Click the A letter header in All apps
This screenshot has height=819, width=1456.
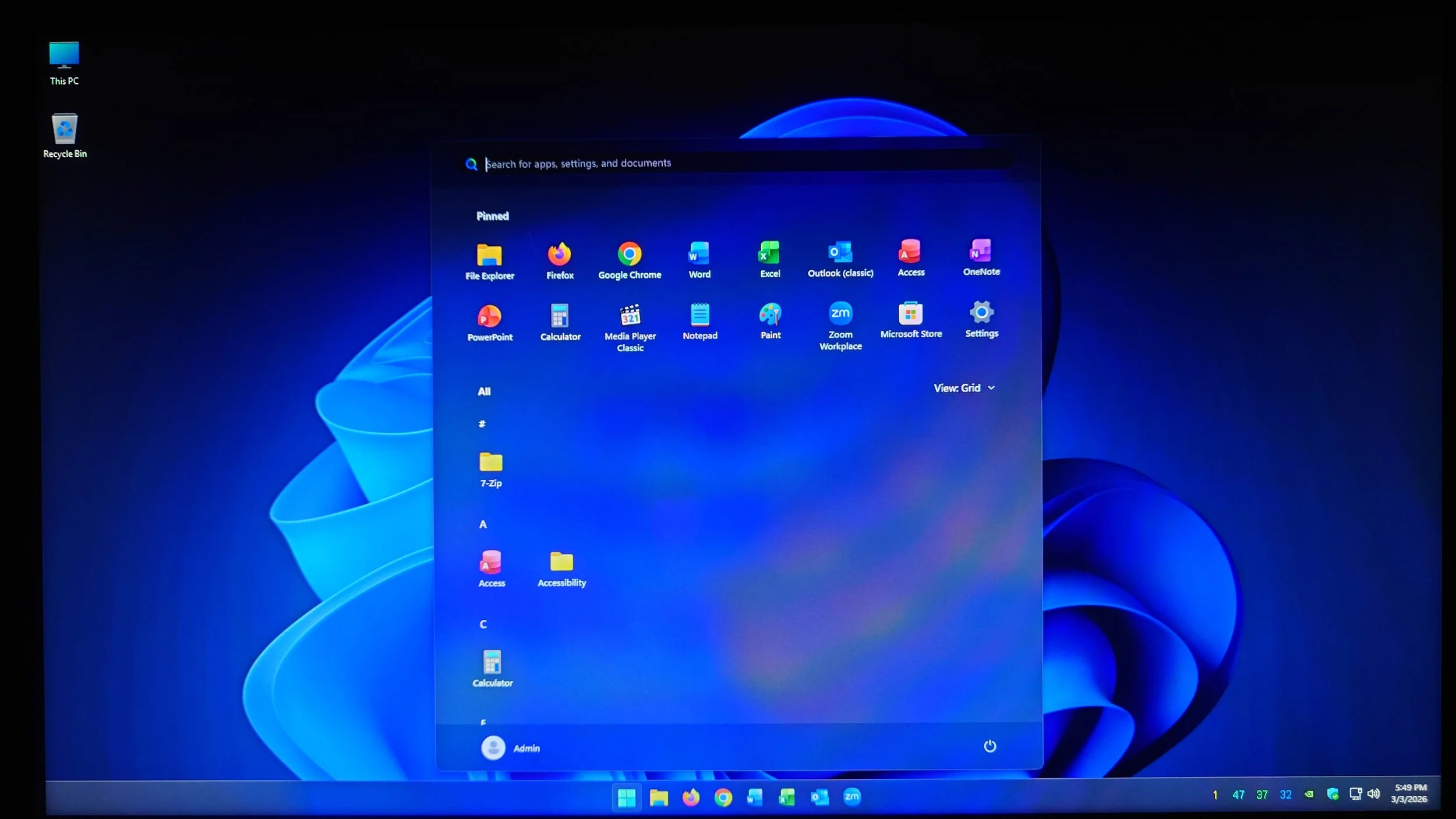(483, 524)
